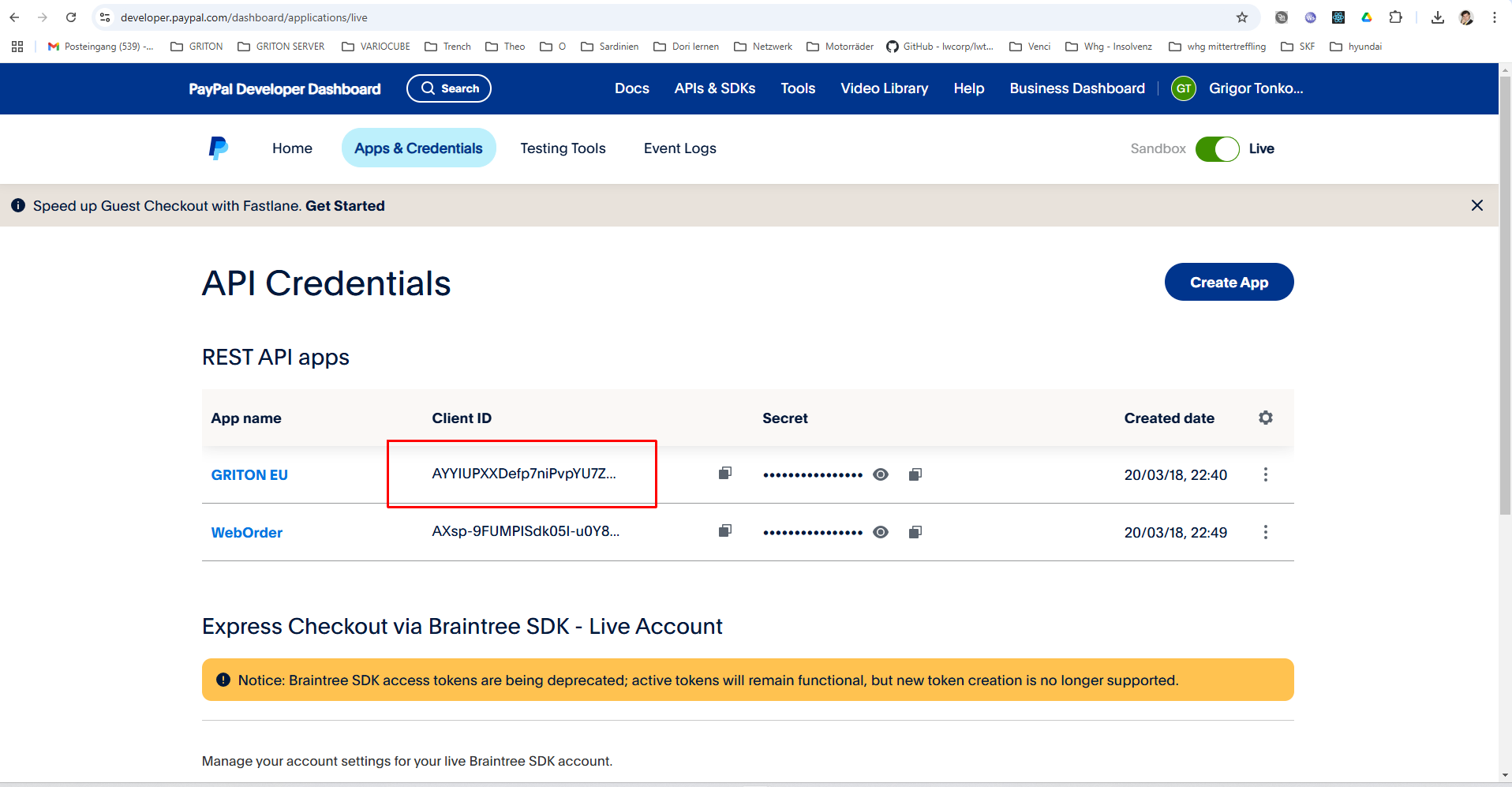Click the Create App button
This screenshot has height=787, width=1512.
tap(1229, 282)
